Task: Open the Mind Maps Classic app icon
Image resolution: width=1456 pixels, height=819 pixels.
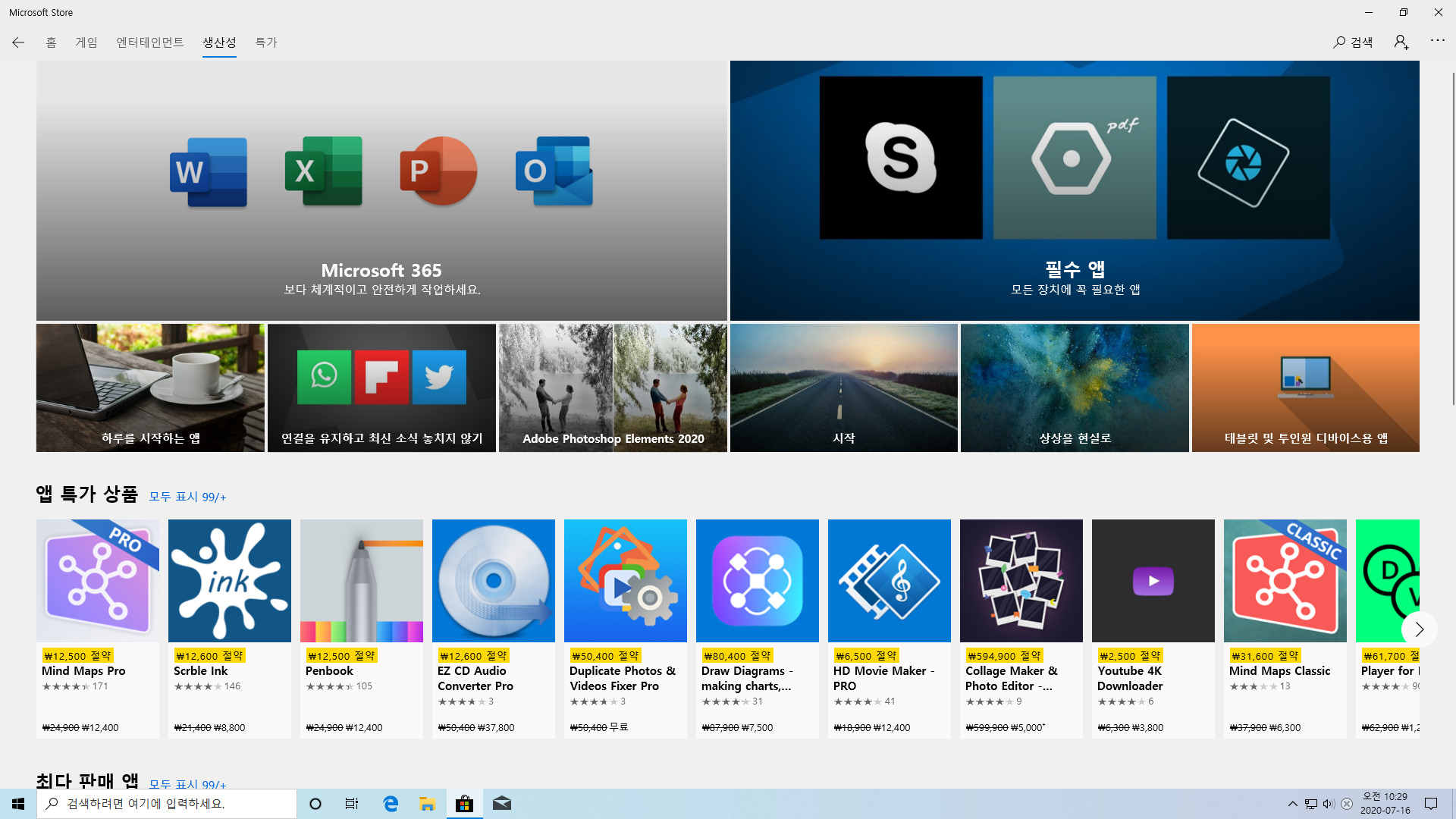Action: point(1285,581)
